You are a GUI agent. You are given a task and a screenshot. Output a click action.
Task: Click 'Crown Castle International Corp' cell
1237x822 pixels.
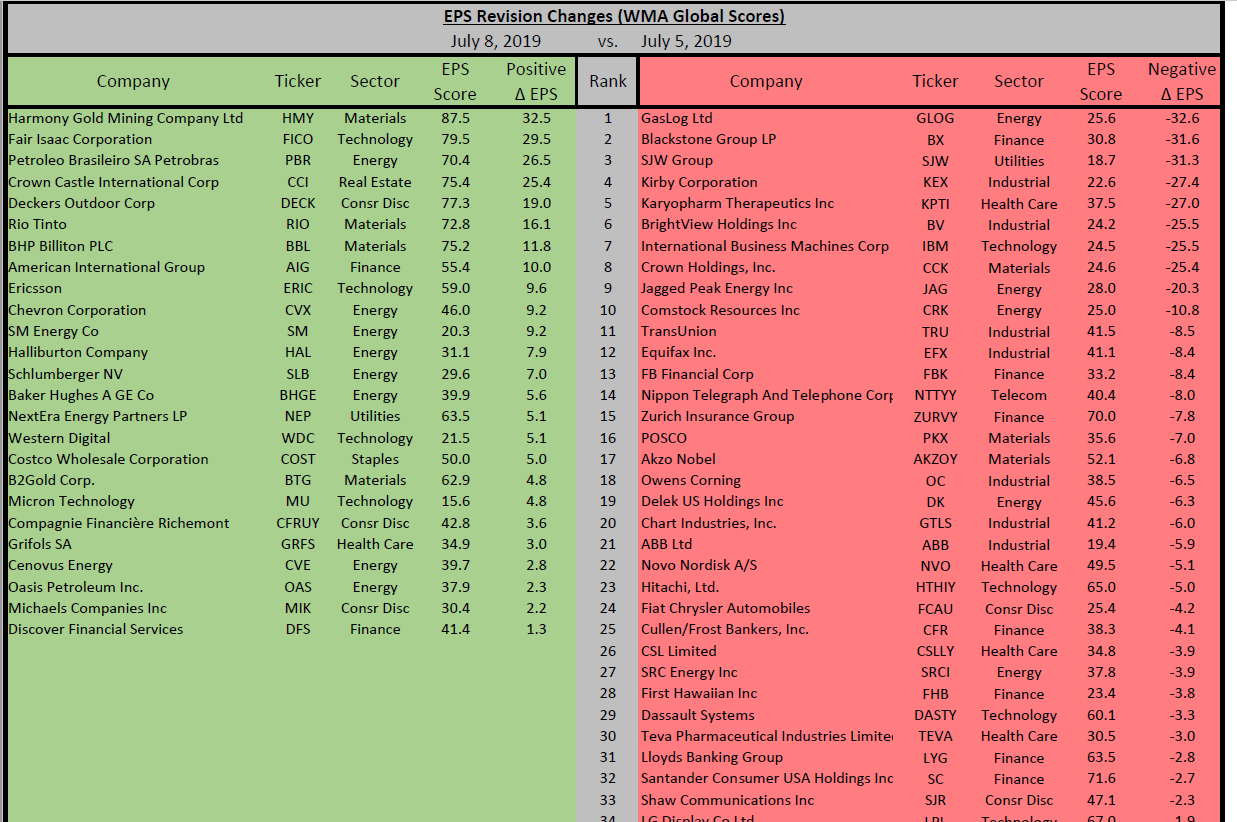tap(113, 182)
